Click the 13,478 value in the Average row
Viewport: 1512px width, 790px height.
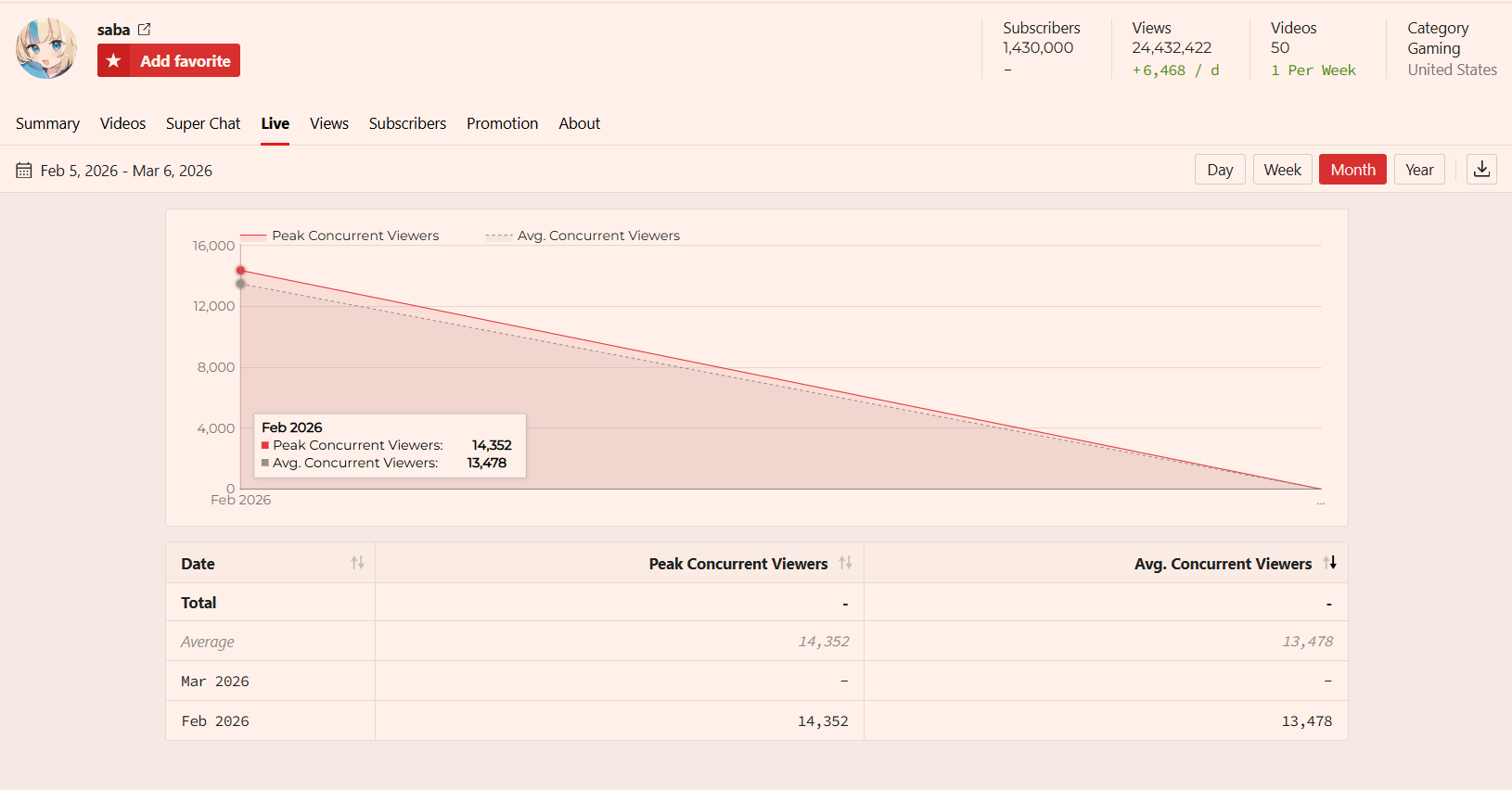[1308, 642]
